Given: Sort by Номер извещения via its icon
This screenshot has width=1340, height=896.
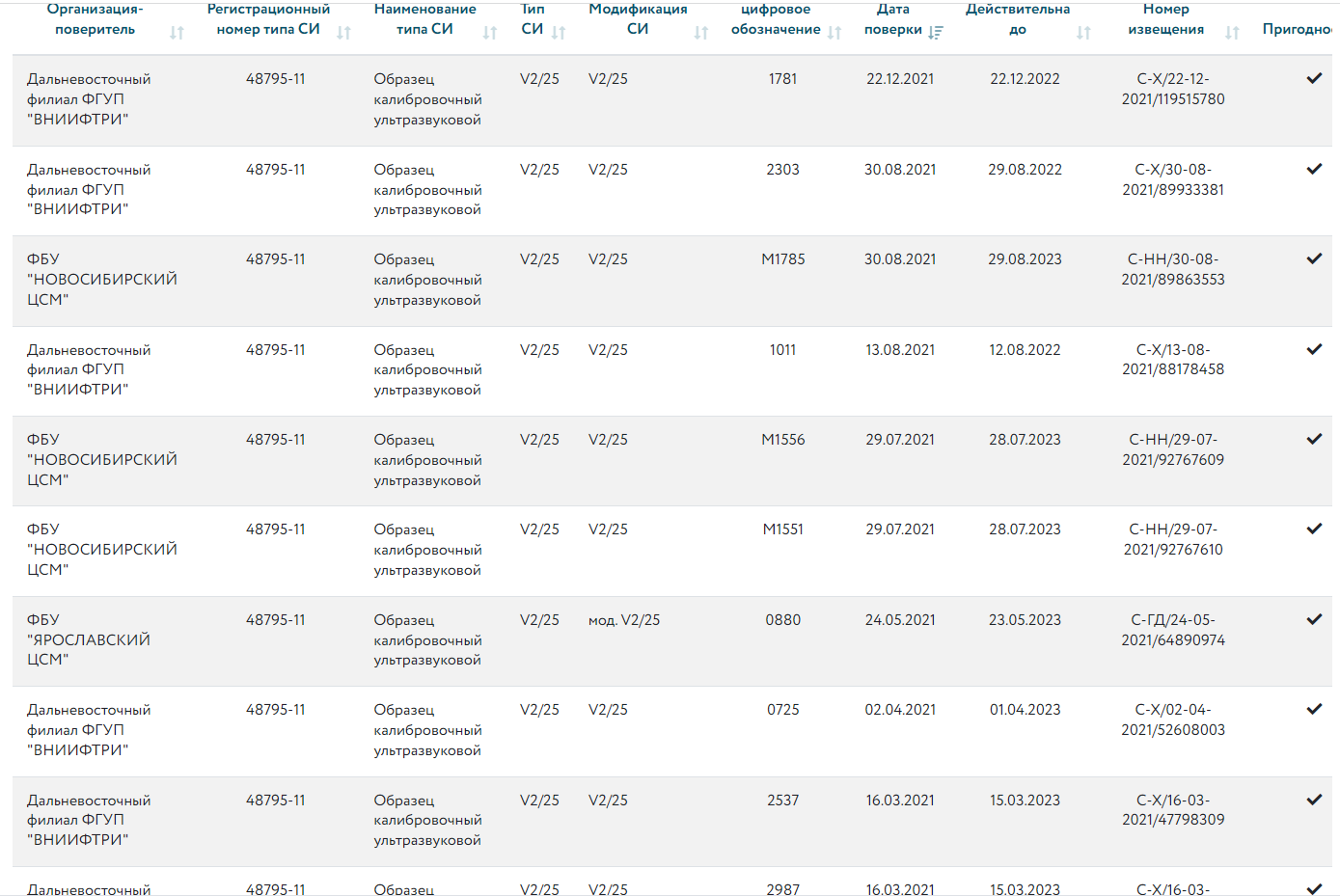Looking at the screenshot, I should 1232,33.
